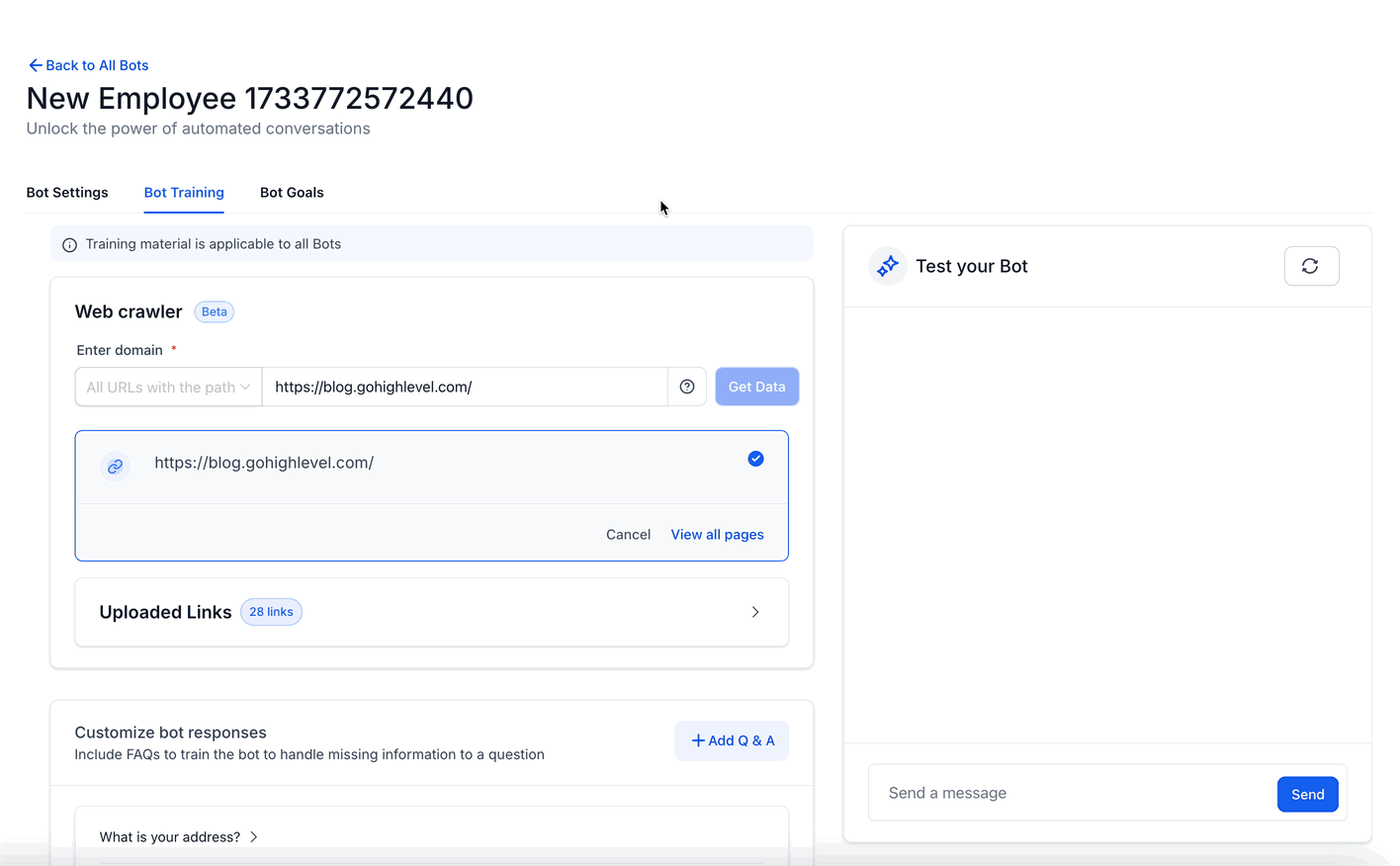Click the back arrow icon
The width and height of the screenshot is (1400, 866).
pos(35,65)
